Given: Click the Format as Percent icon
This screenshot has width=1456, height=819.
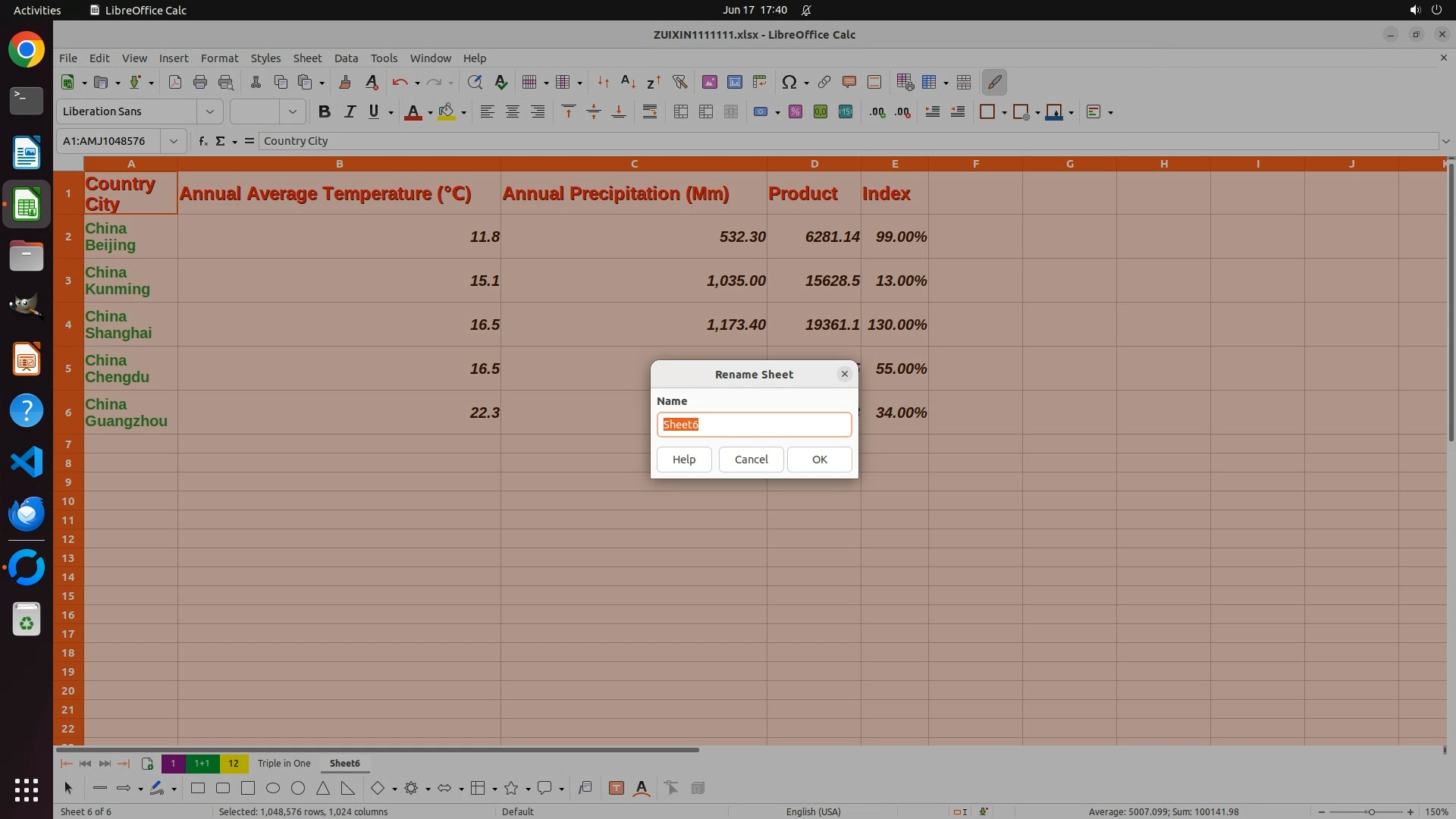Looking at the screenshot, I should [795, 111].
